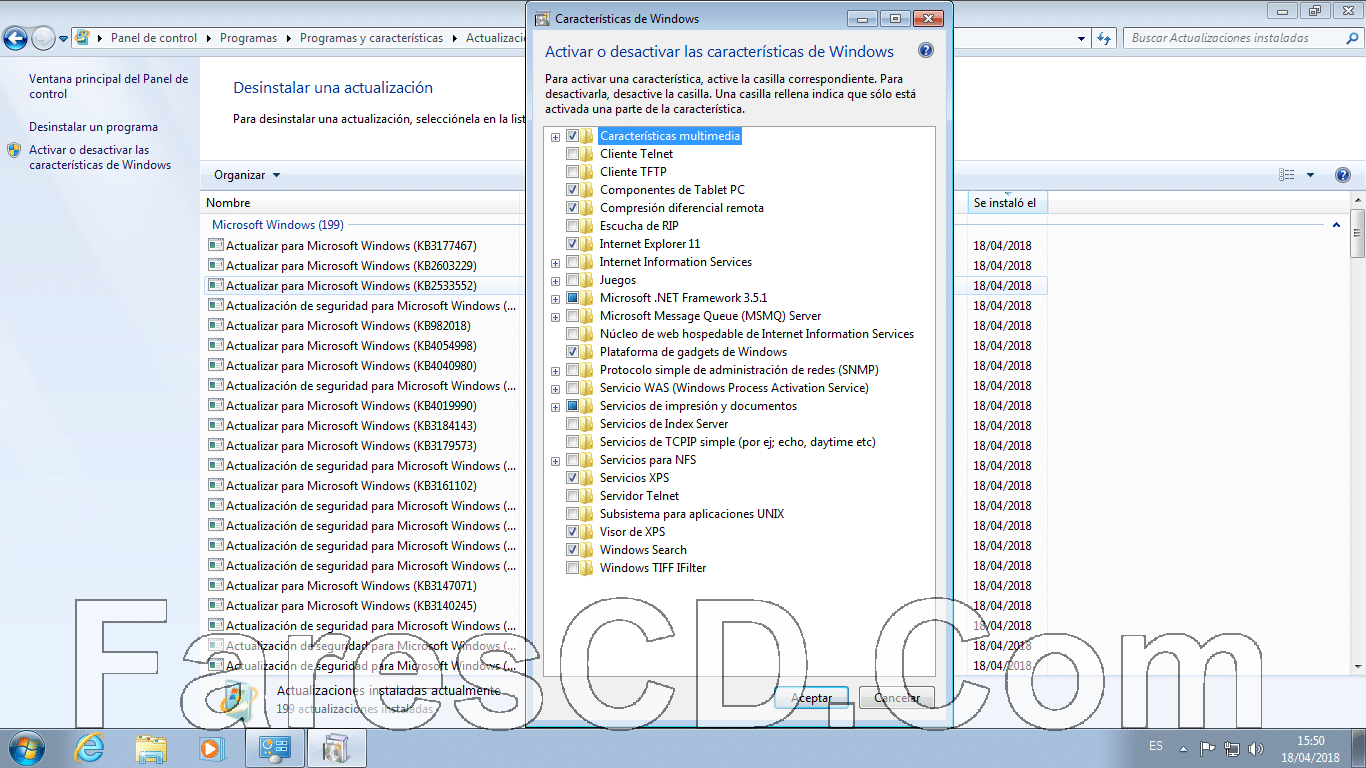Uncheck Componentes de Tablet PC
The width and height of the screenshot is (1366, 768).
(x=572, y=190)
